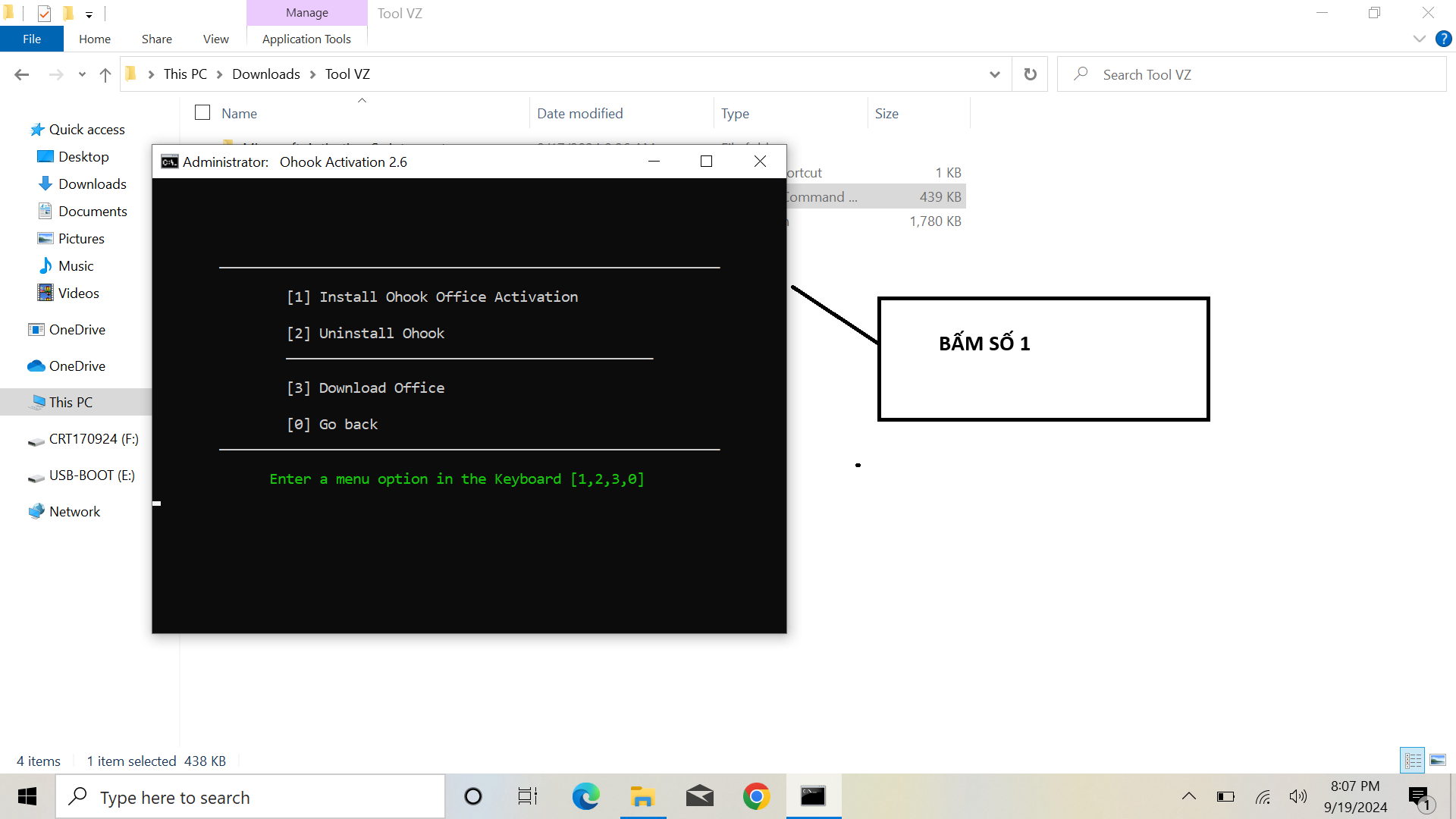Select the 439 KB Command file row

(876, 197)
